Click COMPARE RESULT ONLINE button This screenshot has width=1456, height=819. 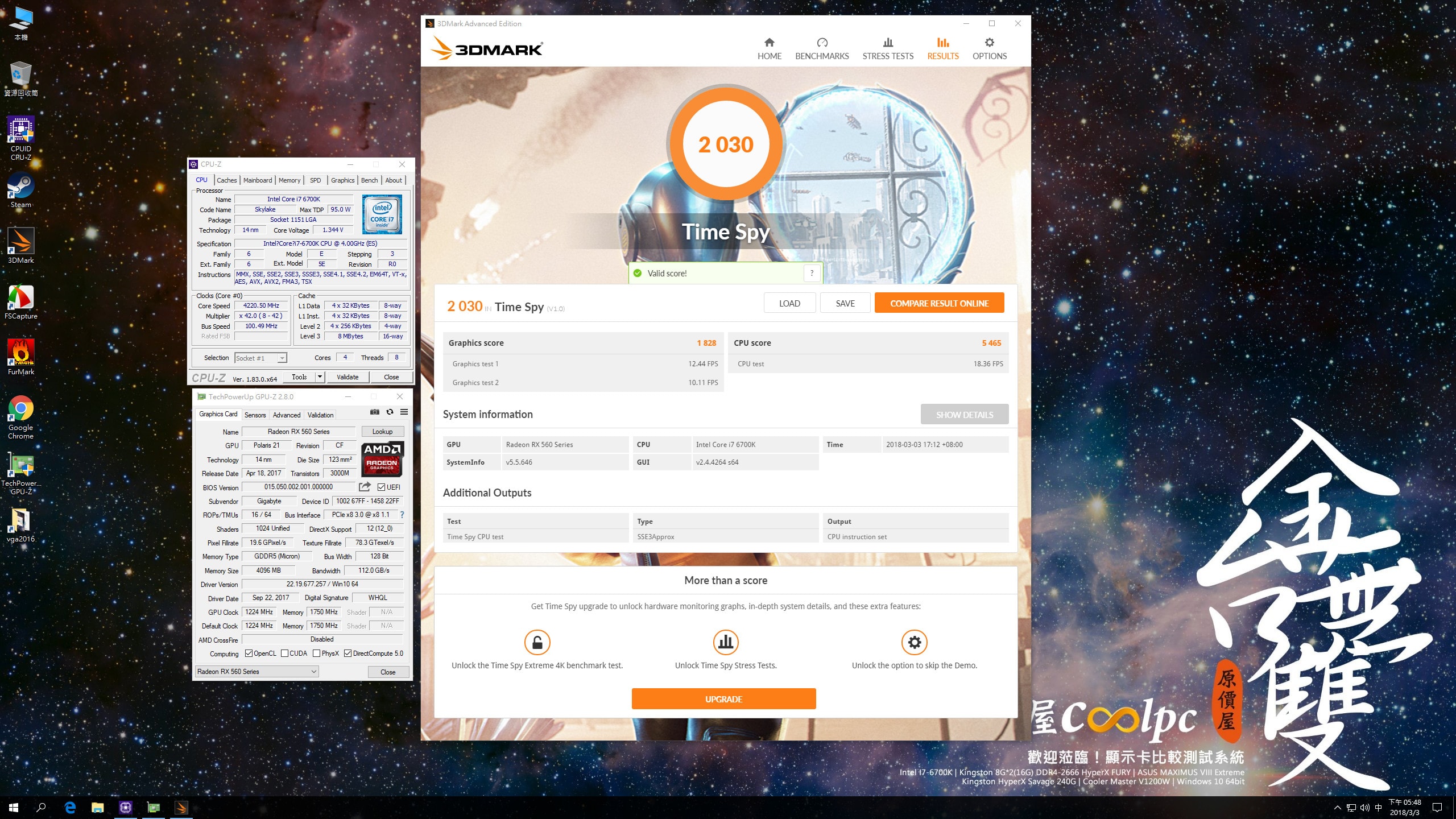coord(939,303)
